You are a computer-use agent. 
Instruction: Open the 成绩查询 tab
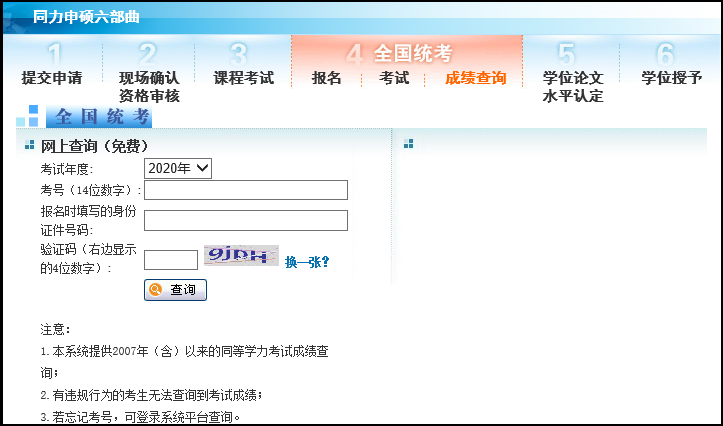475,78
